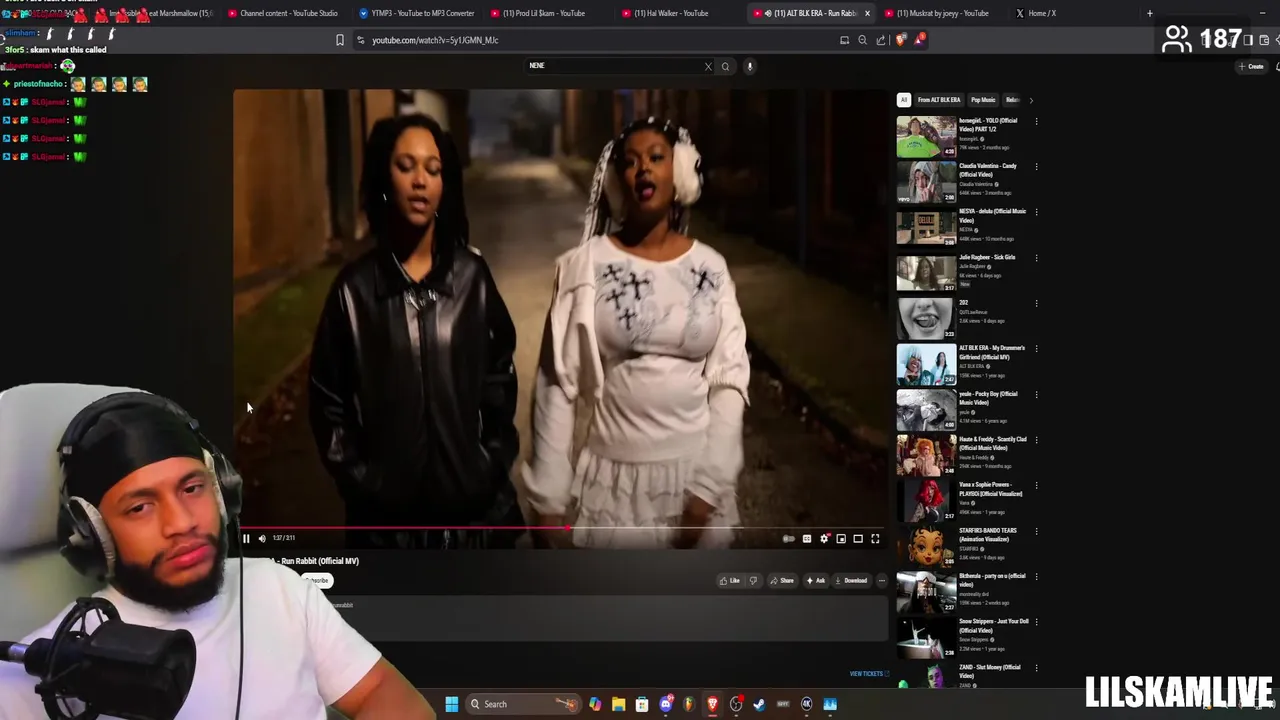Switch to Channel content - YouTube Studio tab
This screenshot has width=1280, height=720.
[x=282, y=13]
